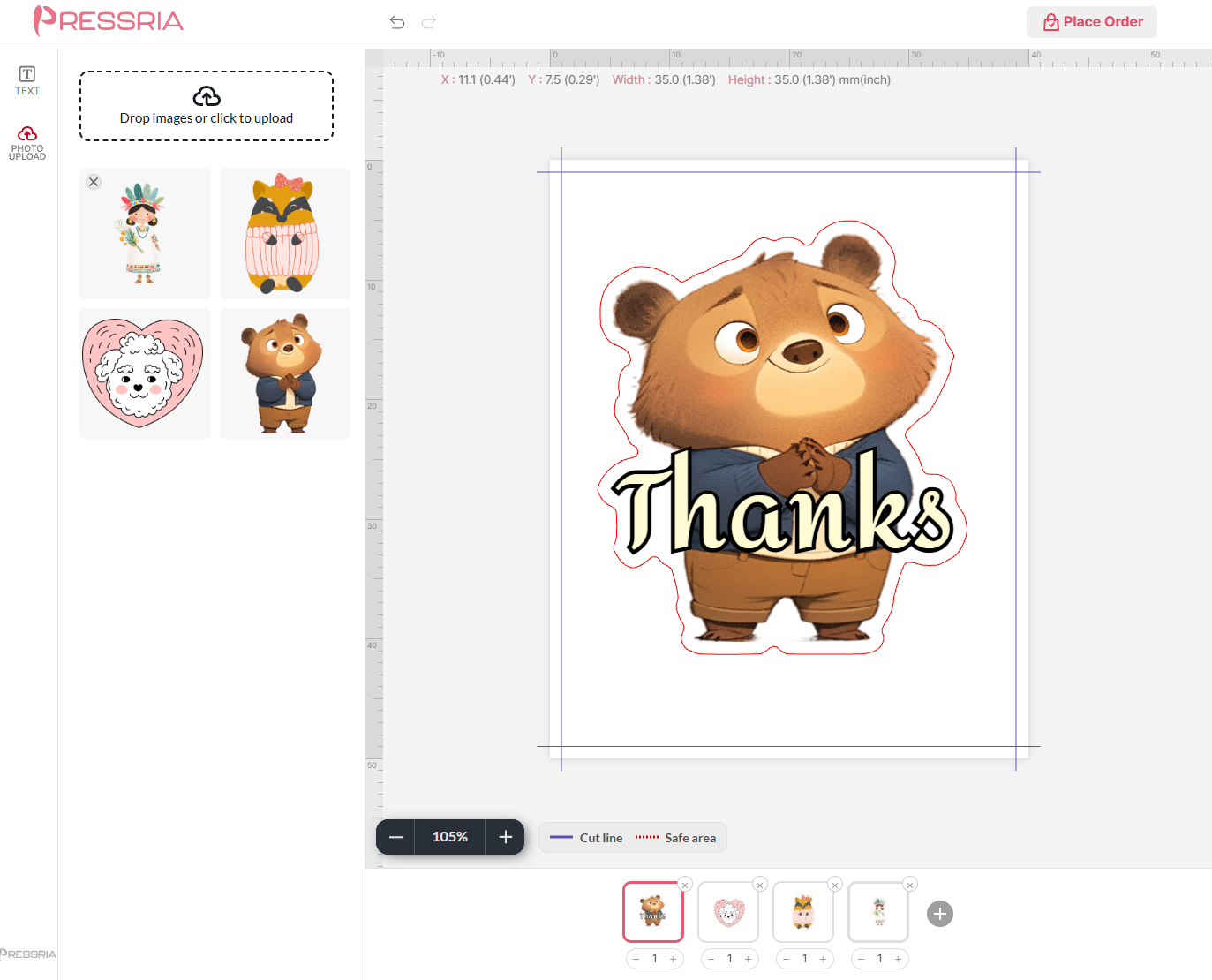This screenshot has width=1212, height=980.
Task: Select the heart sheep uploaded image
Action: pyautogui.click(x=145, y=373)
